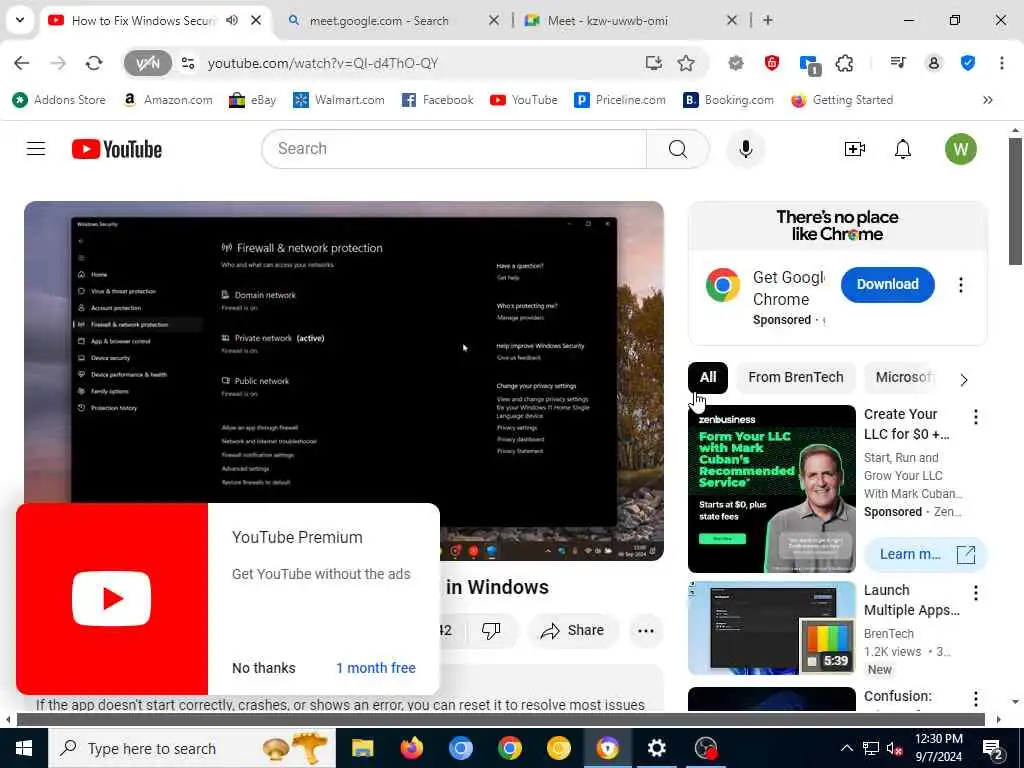Open the tab search dropdown arrow

tap(20, 20)
